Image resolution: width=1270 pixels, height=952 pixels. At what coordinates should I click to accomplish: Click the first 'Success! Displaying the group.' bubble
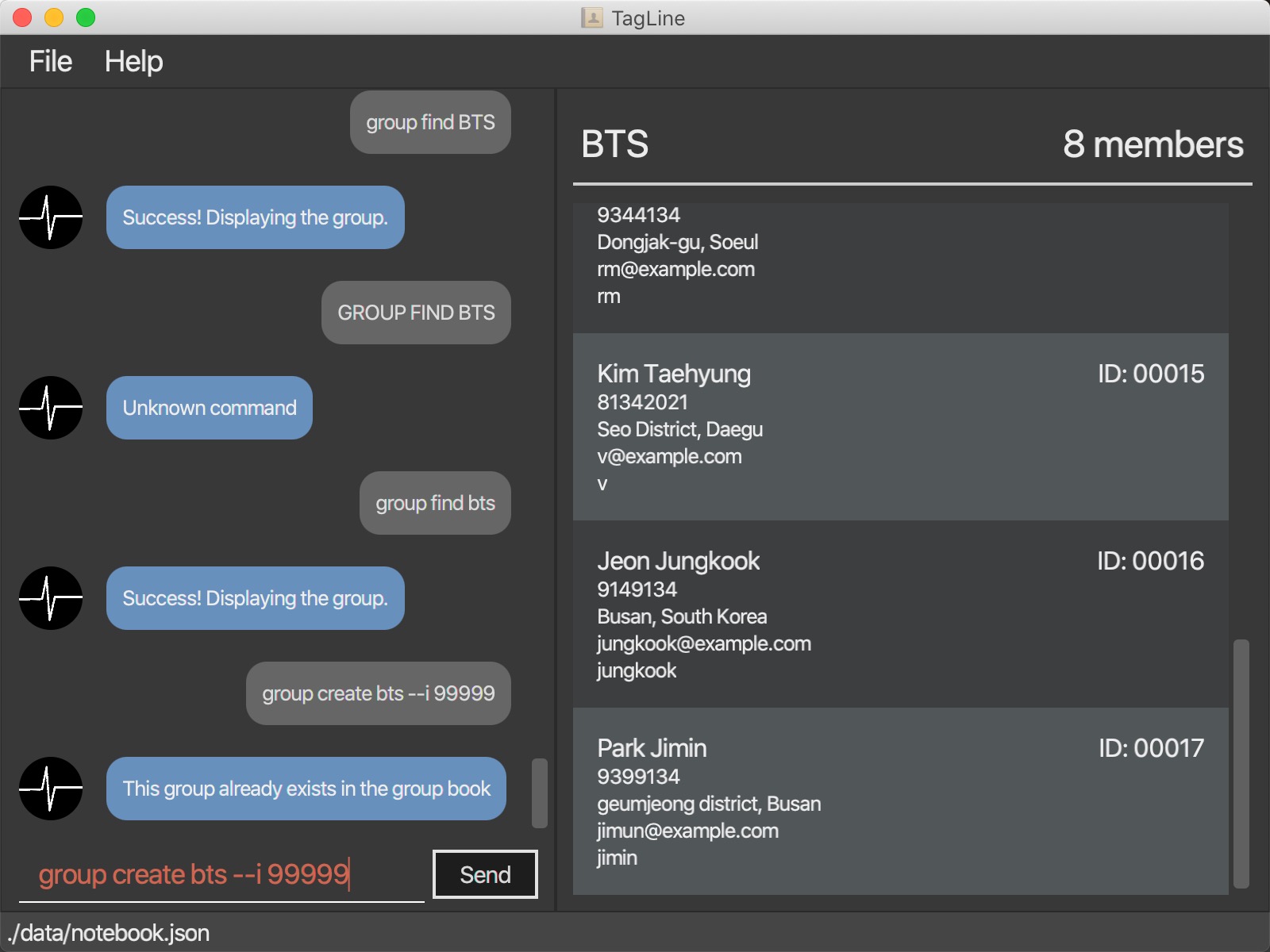(256, 217)
